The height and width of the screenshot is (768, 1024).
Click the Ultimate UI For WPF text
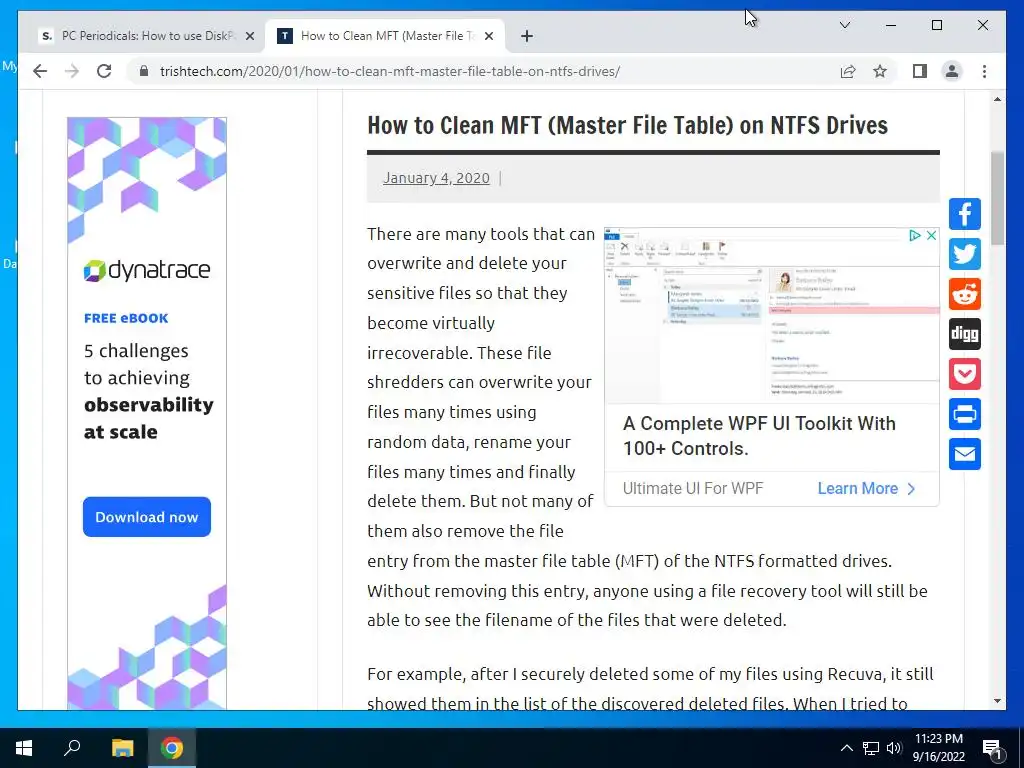click(693, 488)
